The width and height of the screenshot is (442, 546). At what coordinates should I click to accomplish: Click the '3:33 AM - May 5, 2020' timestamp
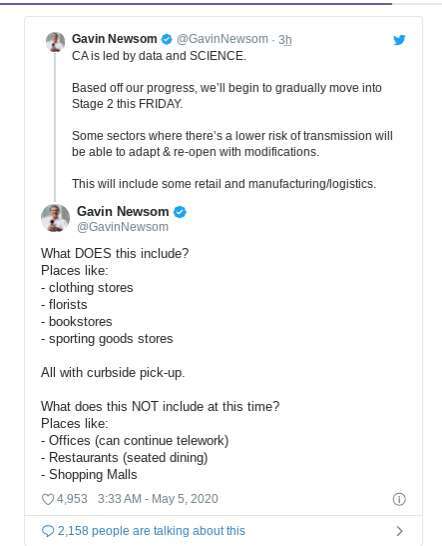(158, 499)
